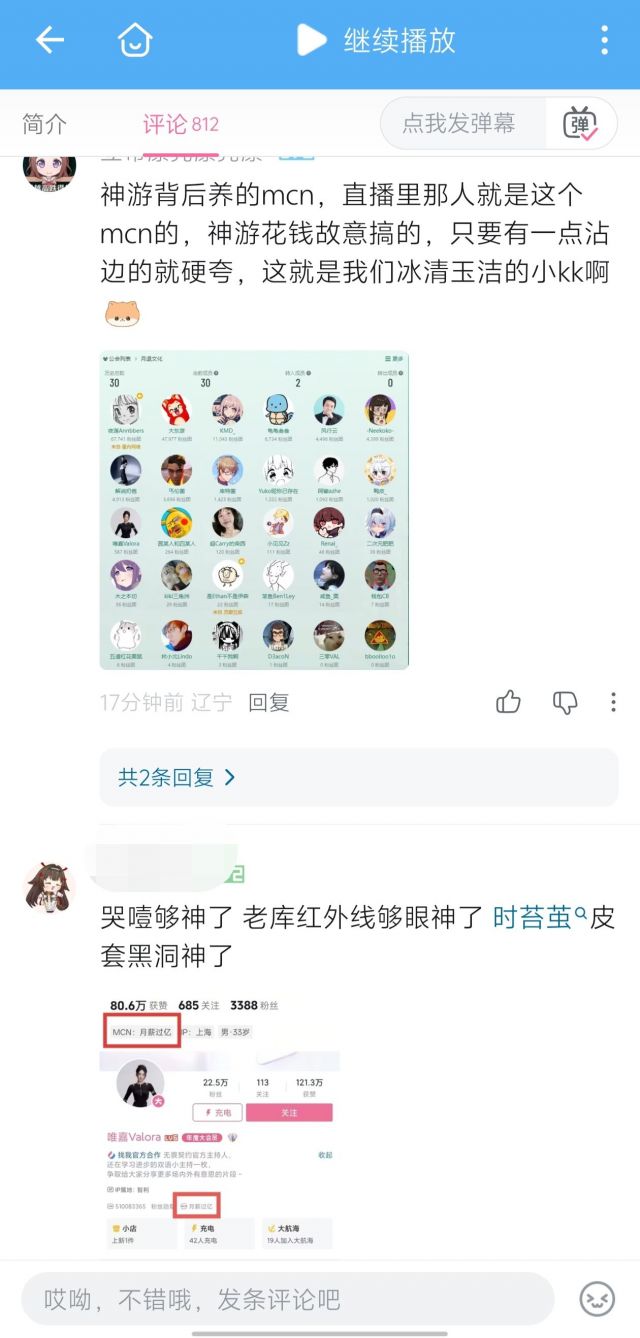Viewport: 640px width, 1338px height.
Task: Open the 唯嘉Valora profile screenshot image
Action: [x=220, y=1122]
